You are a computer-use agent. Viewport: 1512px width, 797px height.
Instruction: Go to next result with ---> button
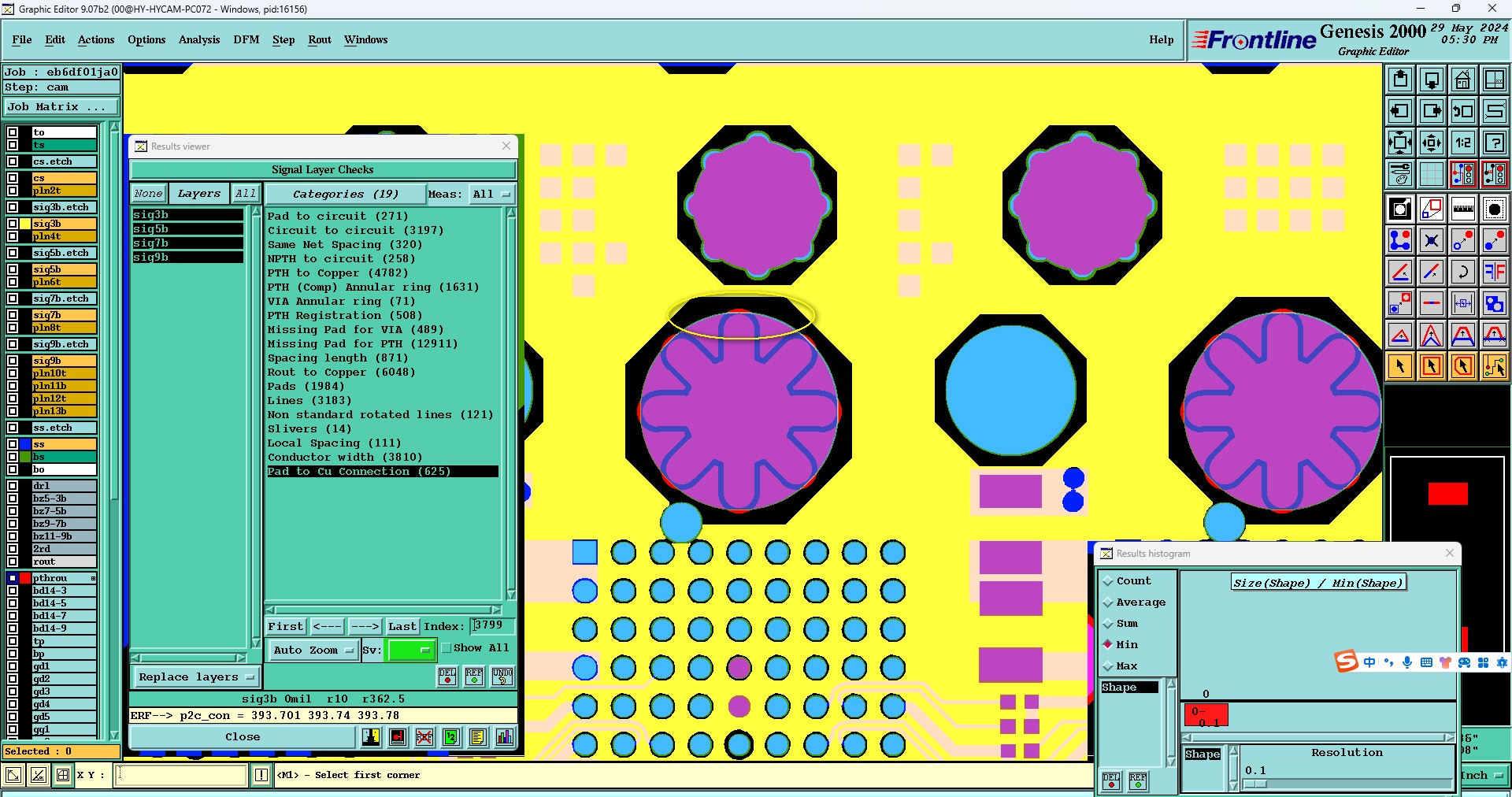[x=365, y=626]
